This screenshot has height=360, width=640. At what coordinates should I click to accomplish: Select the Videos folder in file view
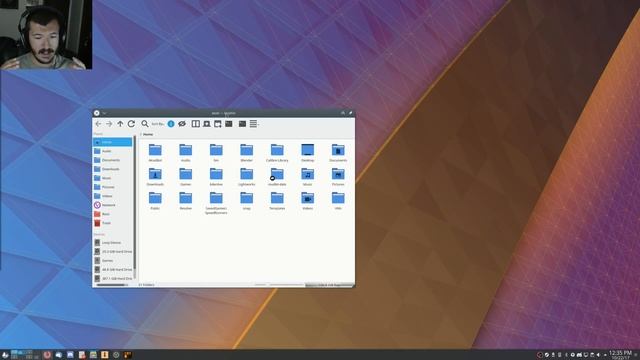308,201
